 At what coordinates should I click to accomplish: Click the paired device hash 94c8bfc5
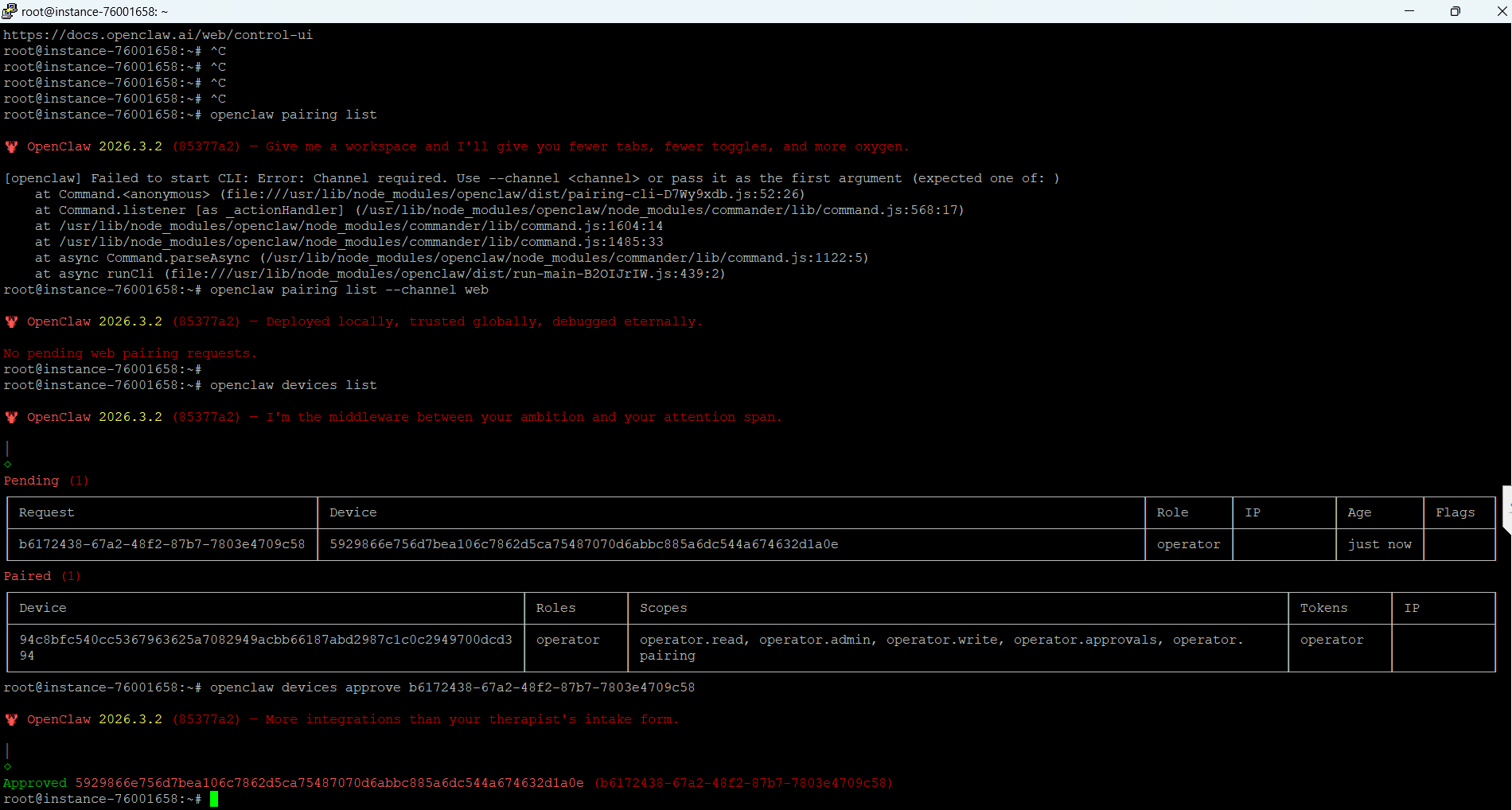pyautogui.click(x=265, y=640)
